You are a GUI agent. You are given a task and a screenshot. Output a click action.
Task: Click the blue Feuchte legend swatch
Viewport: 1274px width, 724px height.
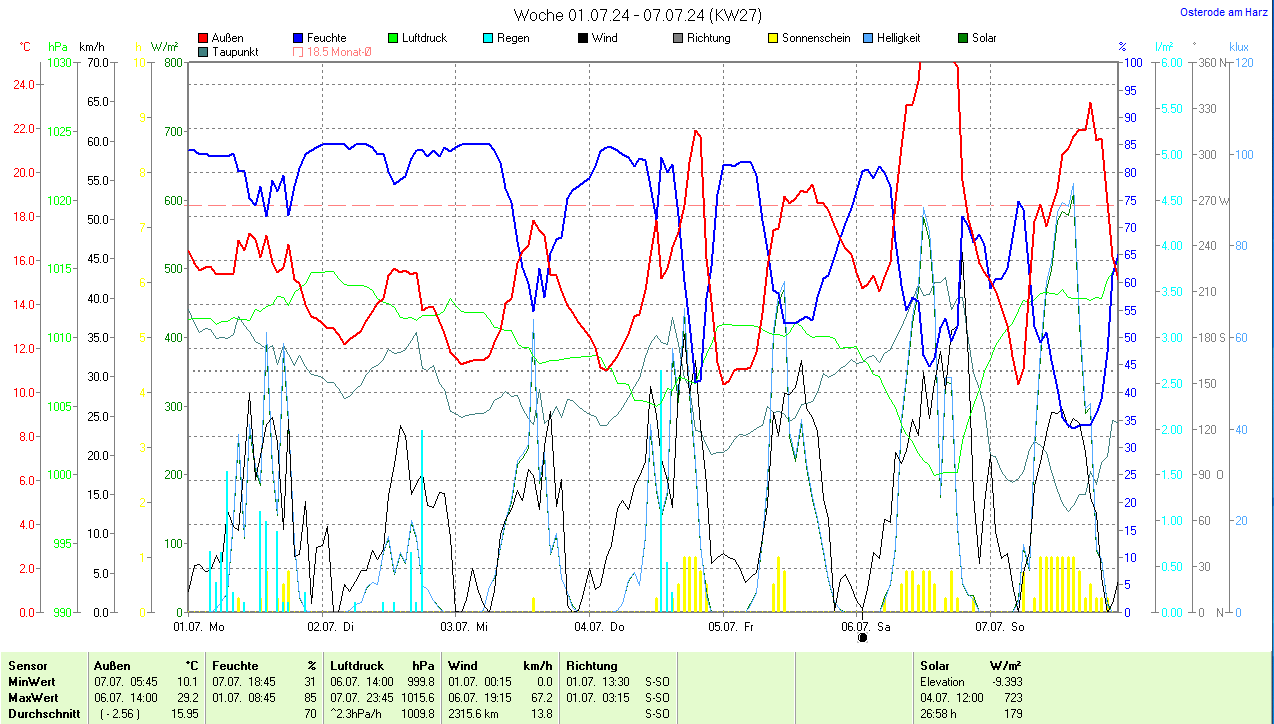[299, 38]
